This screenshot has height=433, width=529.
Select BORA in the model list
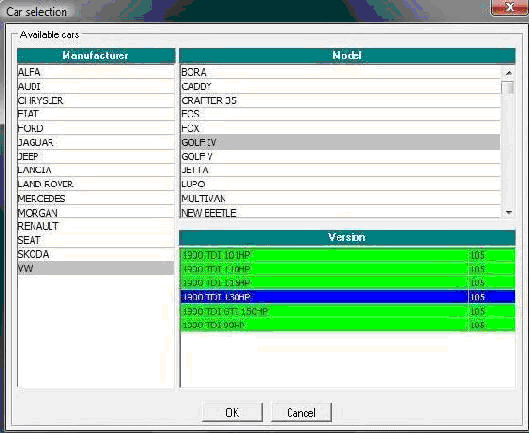tap(340, 72)
